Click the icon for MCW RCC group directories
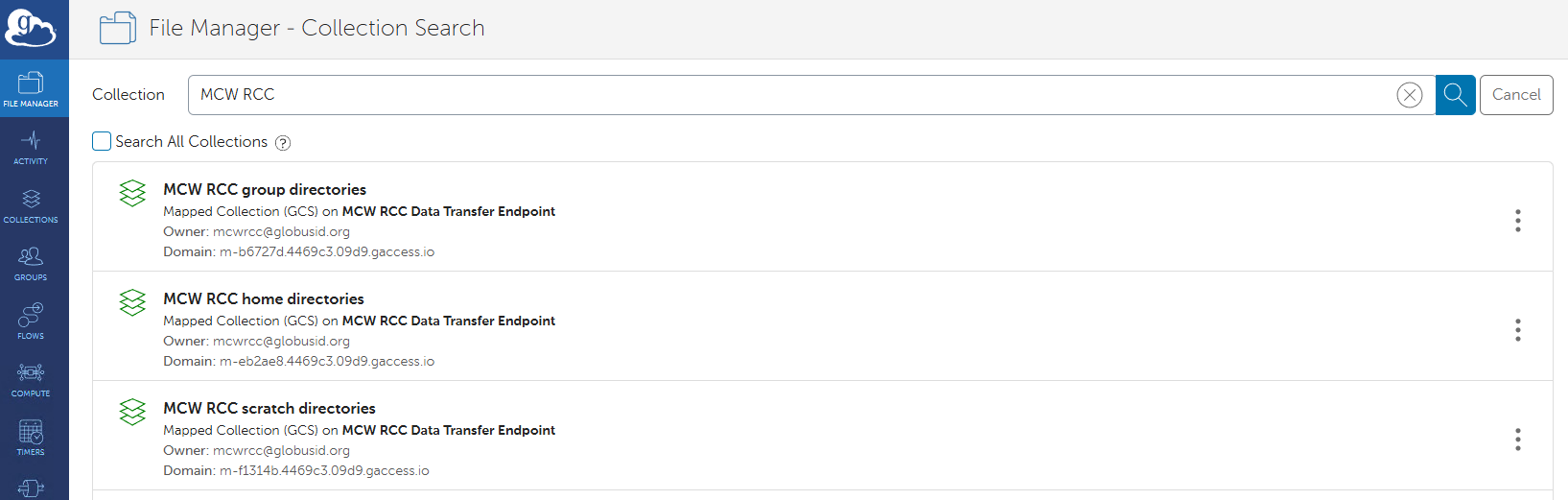The image size is (1568, 500). click(x=132, y=193)
